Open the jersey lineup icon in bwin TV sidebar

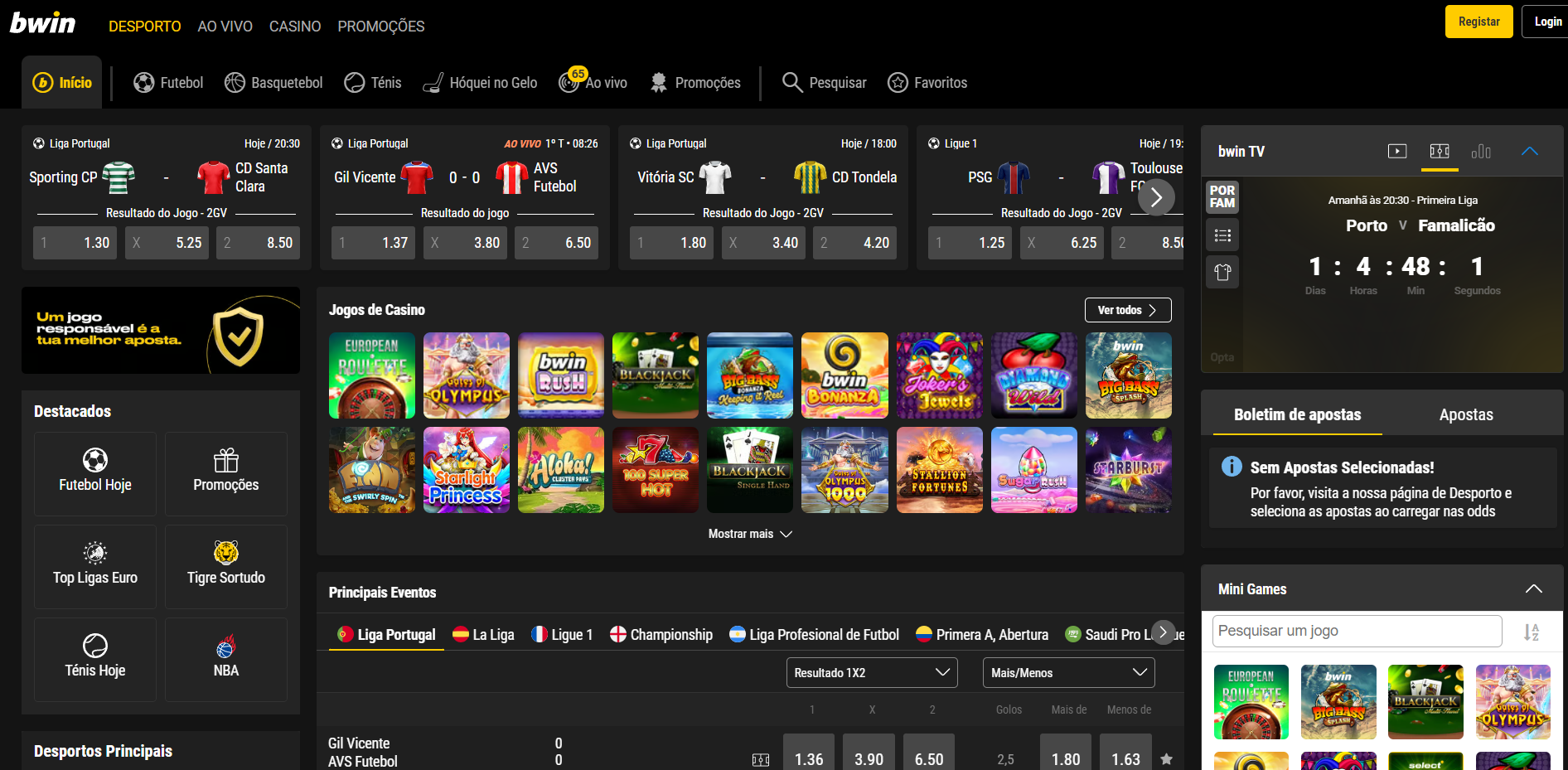1222,272
